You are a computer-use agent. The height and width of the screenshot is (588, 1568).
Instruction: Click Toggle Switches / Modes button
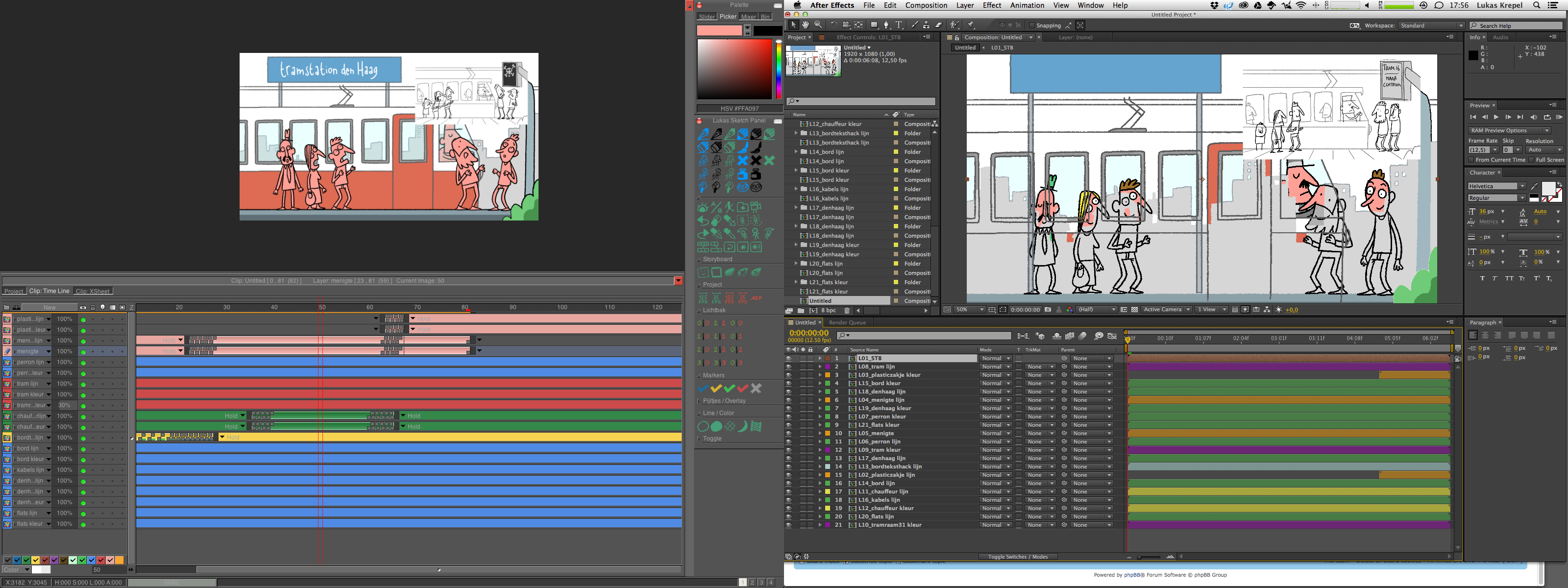(x=1017, y=557)
